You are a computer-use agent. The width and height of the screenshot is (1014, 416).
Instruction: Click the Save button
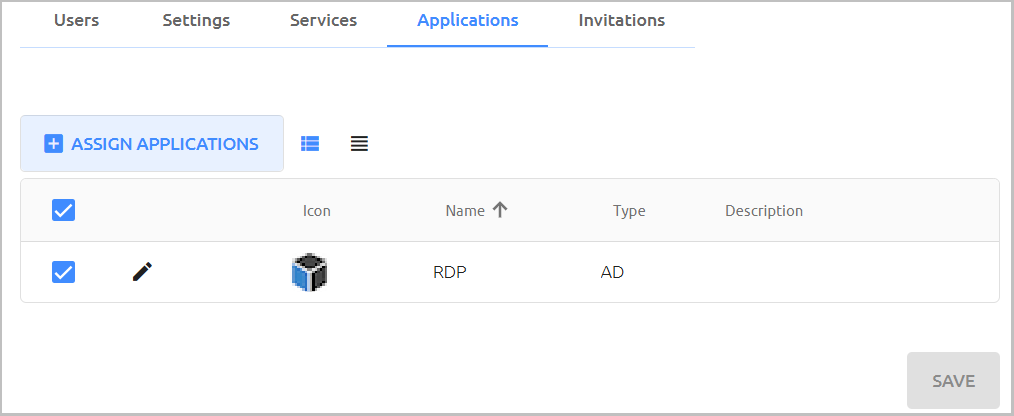[x=953, y=380]
